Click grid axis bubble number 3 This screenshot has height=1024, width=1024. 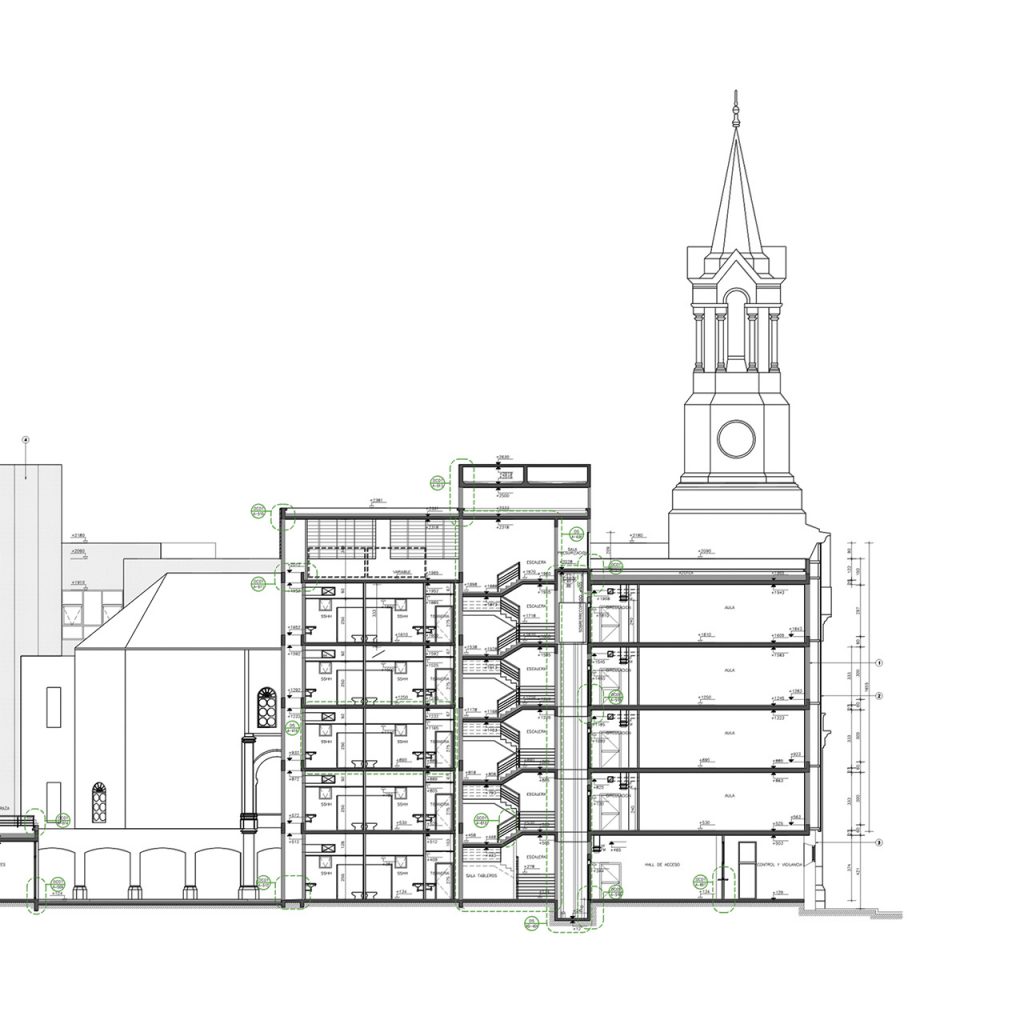(878, 843)
